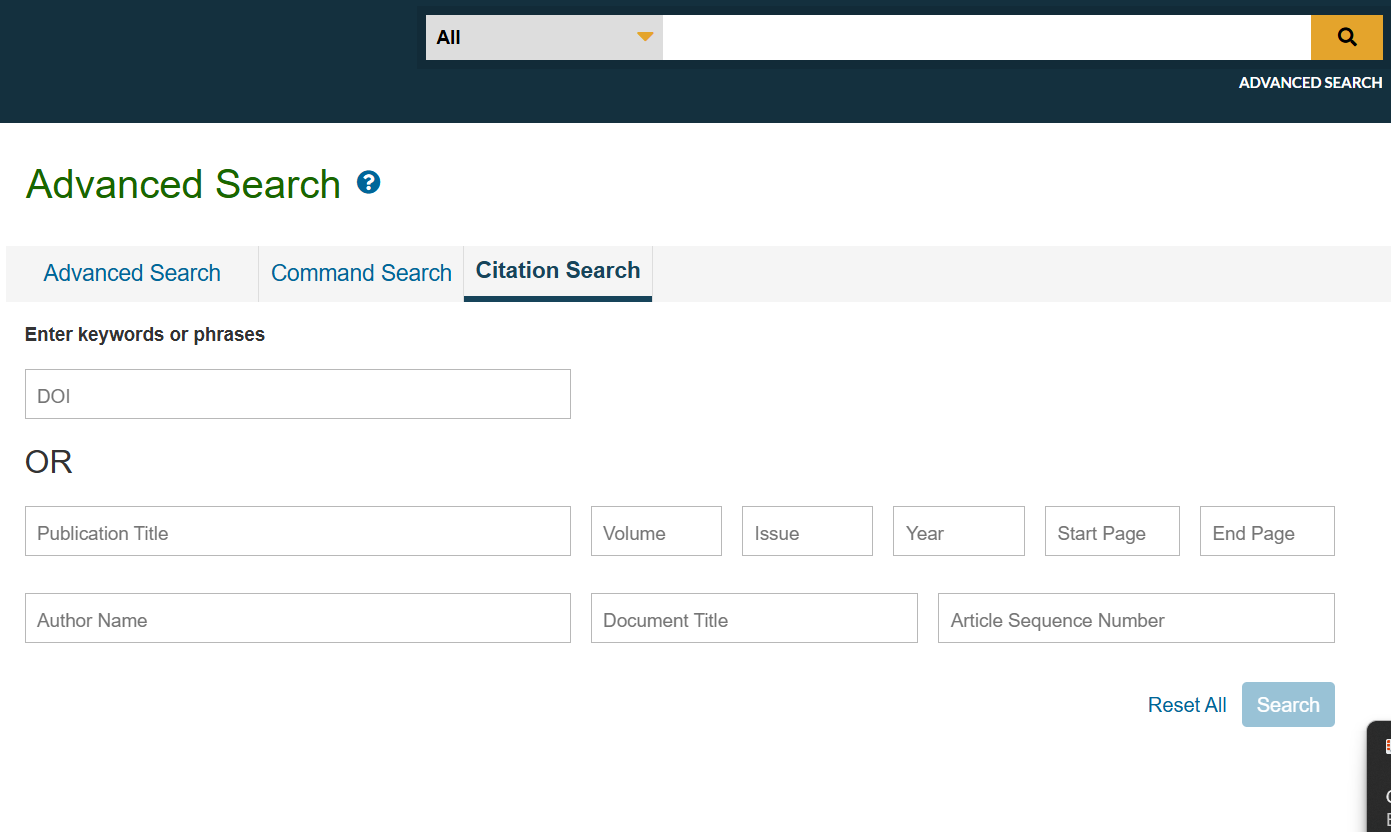Open the Advanced Search help question mark
This screenshot has width=1391, height=832.
click(x=368, y=182)
